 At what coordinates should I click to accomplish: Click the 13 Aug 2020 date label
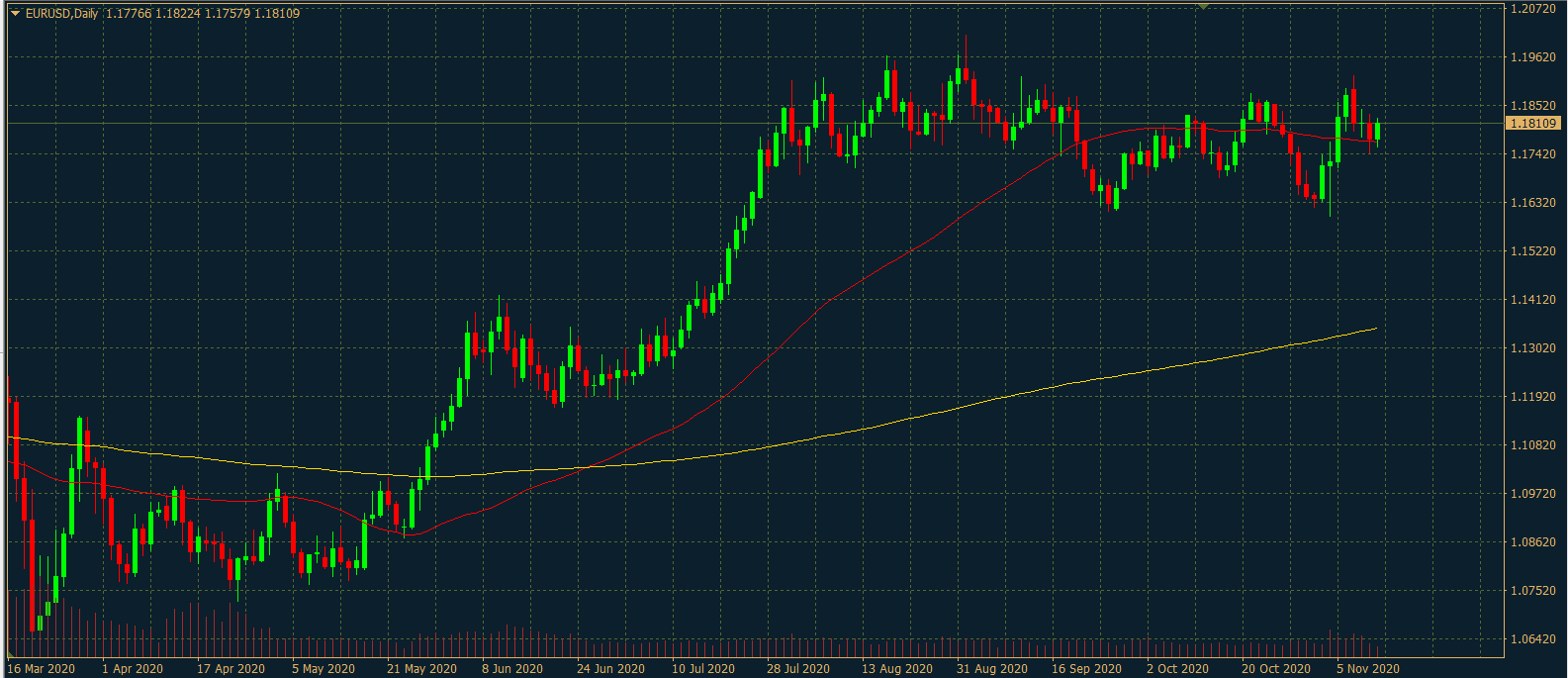tap(897, 669)
